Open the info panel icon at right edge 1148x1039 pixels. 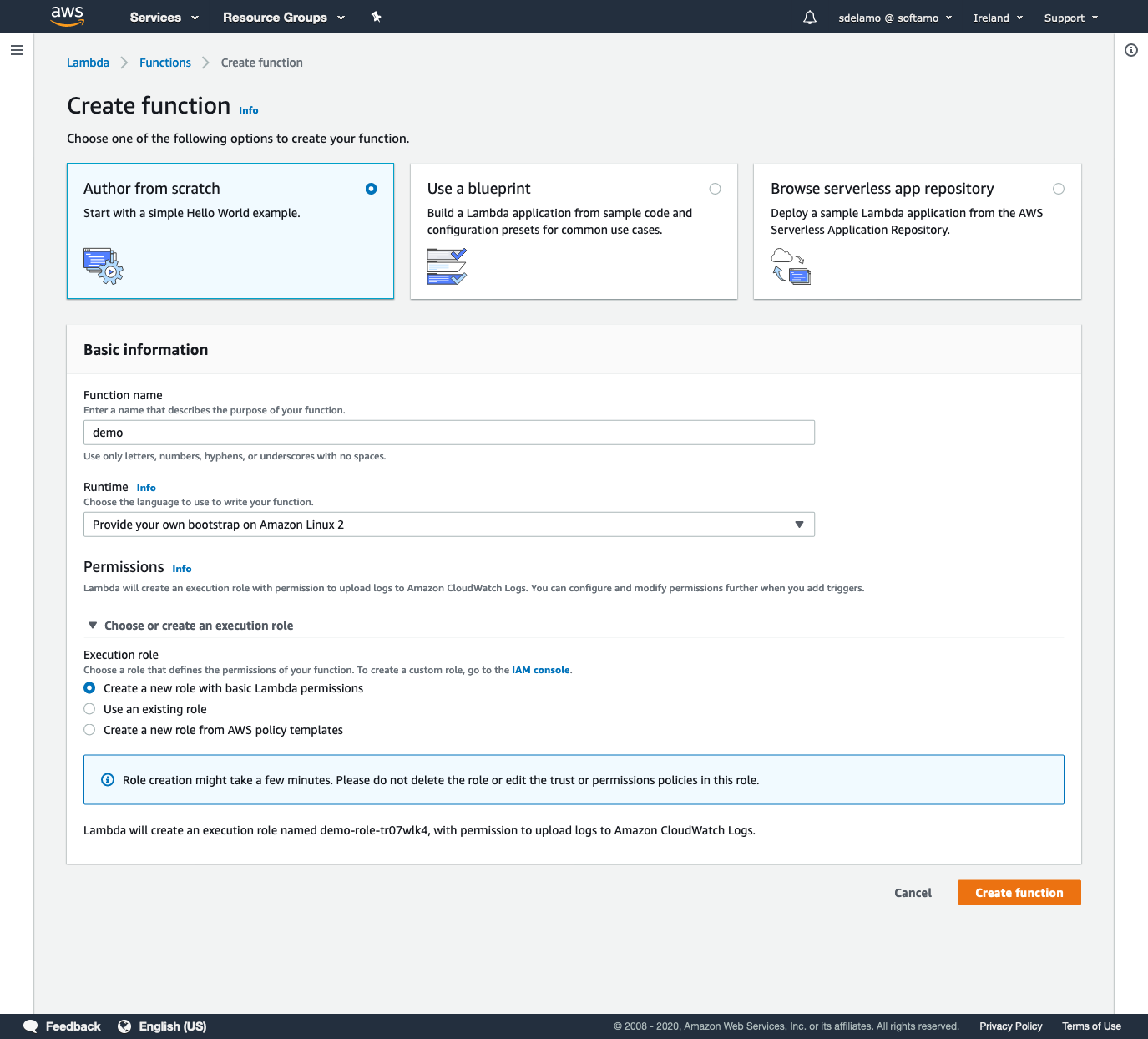tap(1130, 50)
